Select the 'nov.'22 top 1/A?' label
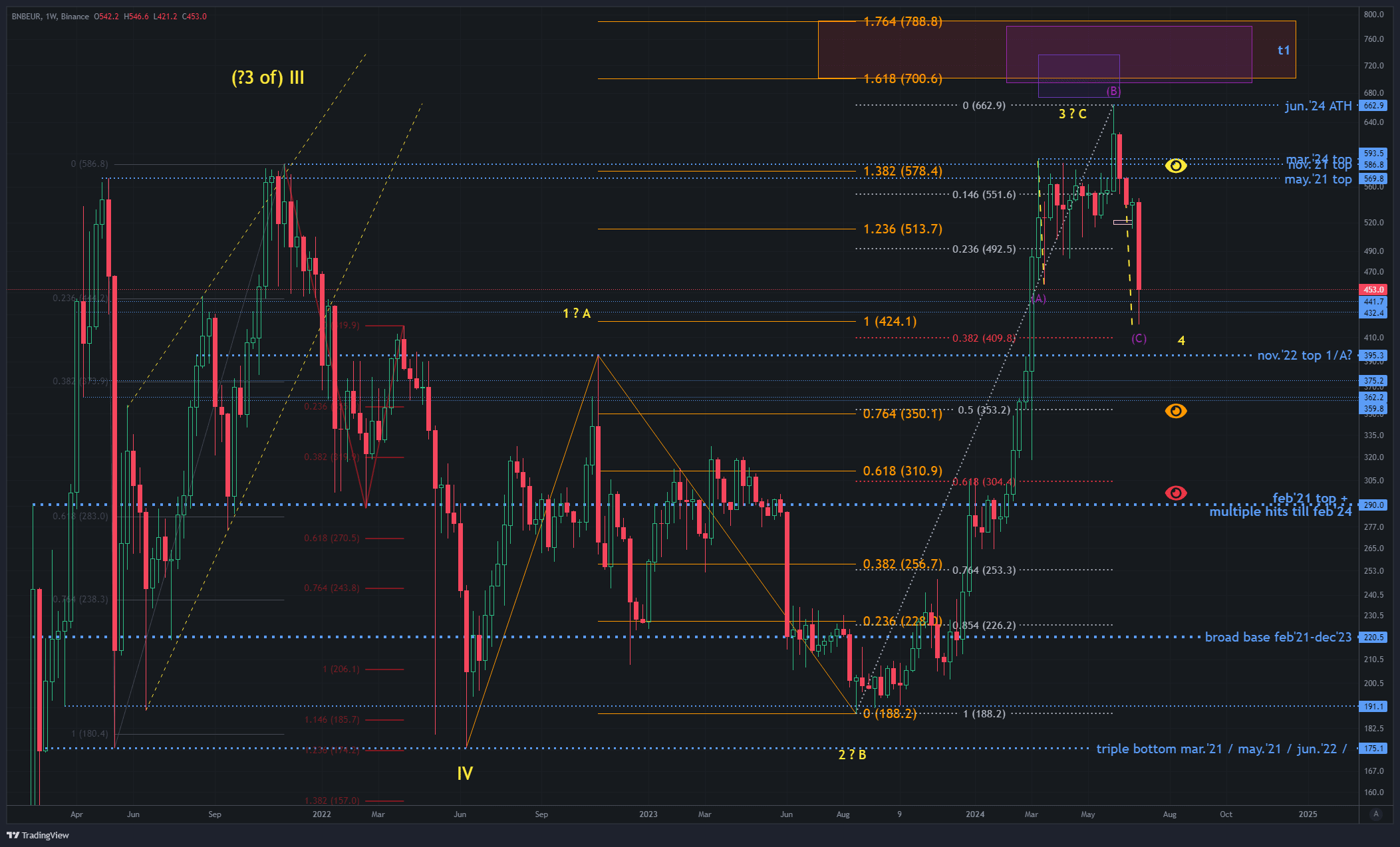Screen dimensions: 1400x847 1304,355
